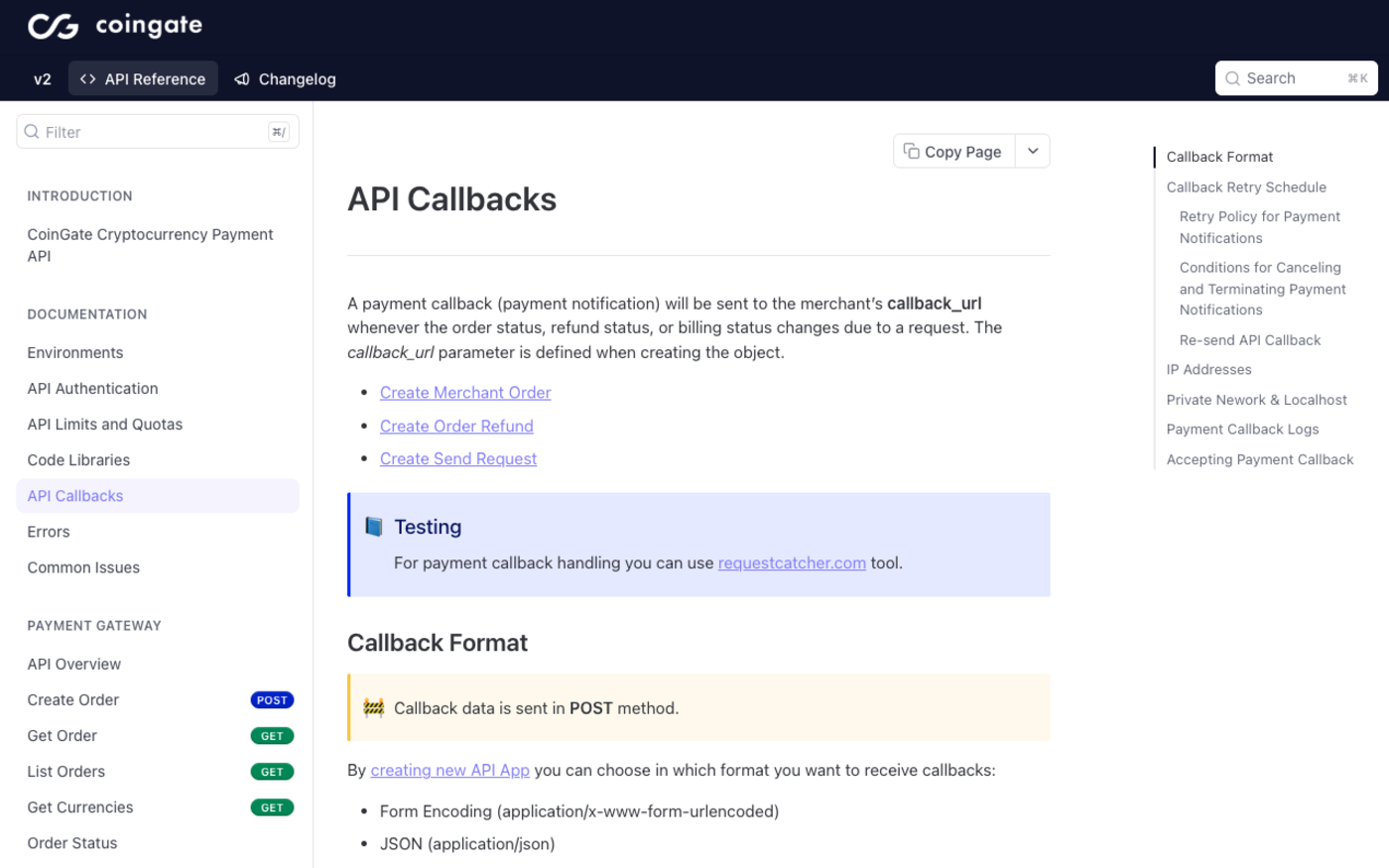Open Get Order endpoint
1389x868 pixels.
[x=63, y=736]
